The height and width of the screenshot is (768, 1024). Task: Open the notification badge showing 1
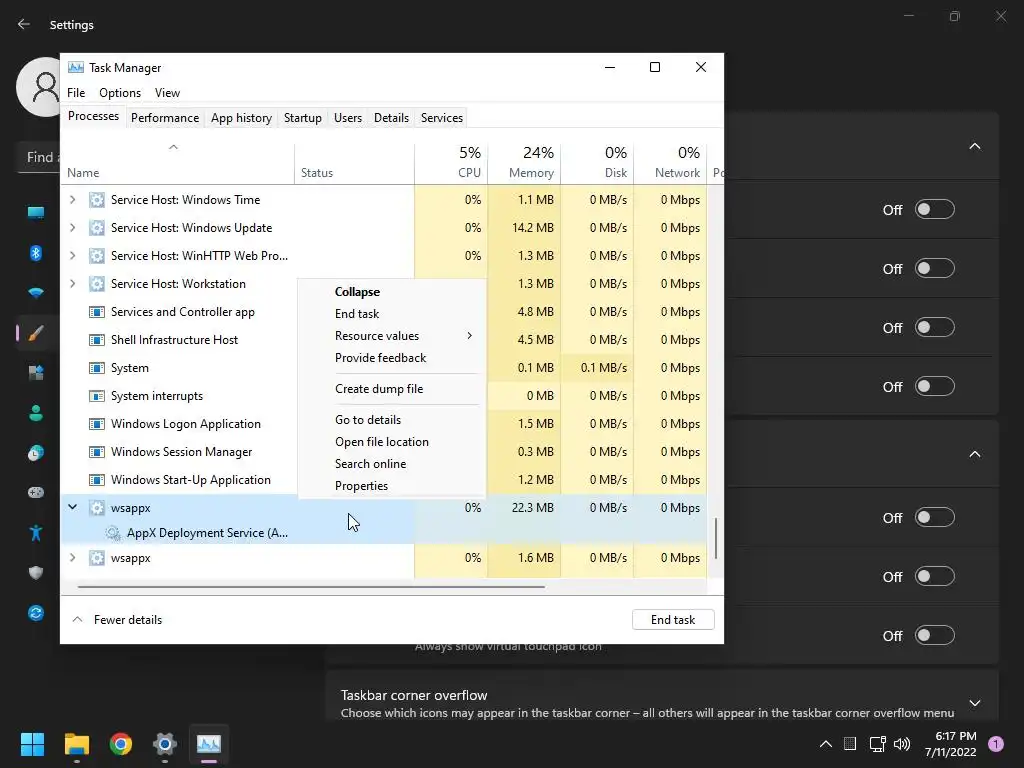click(x=996, y=744)
